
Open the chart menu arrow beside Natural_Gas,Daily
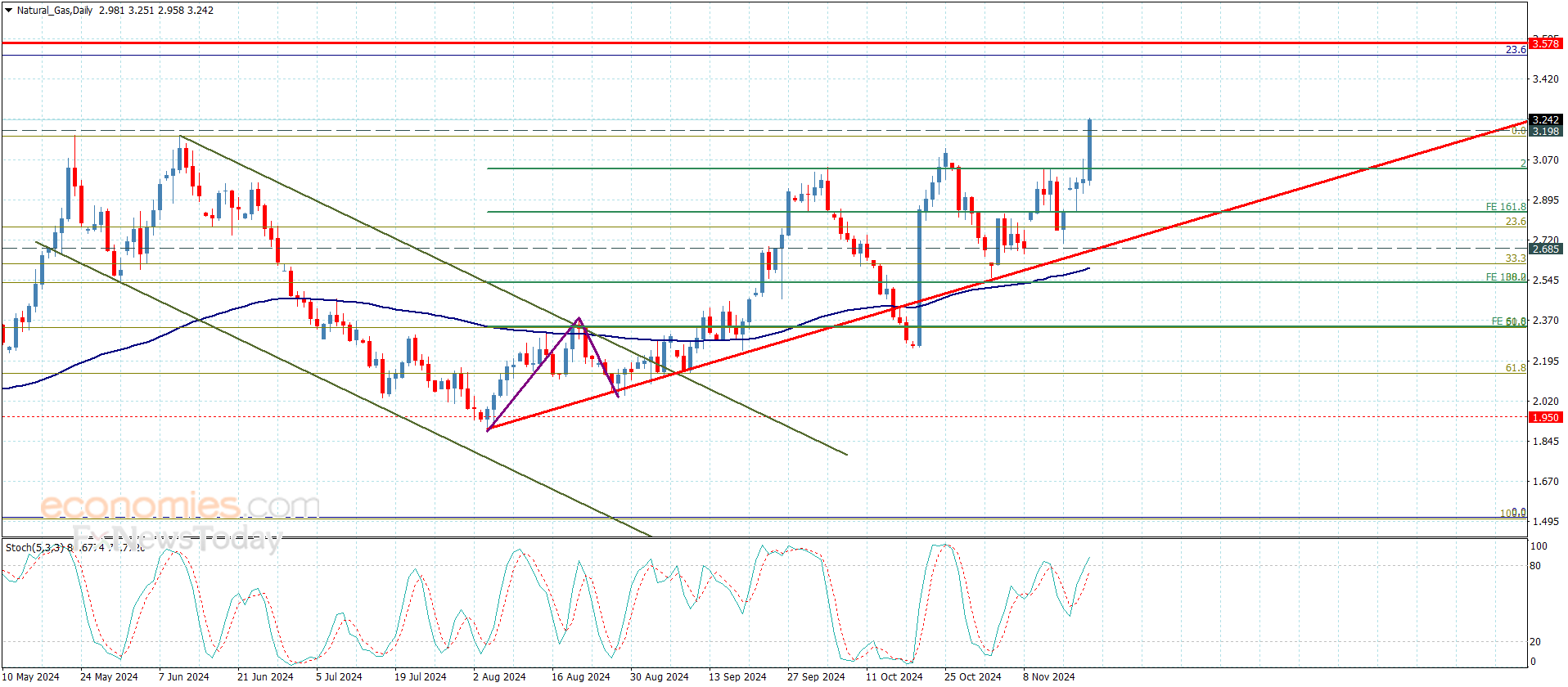[8, 11]
